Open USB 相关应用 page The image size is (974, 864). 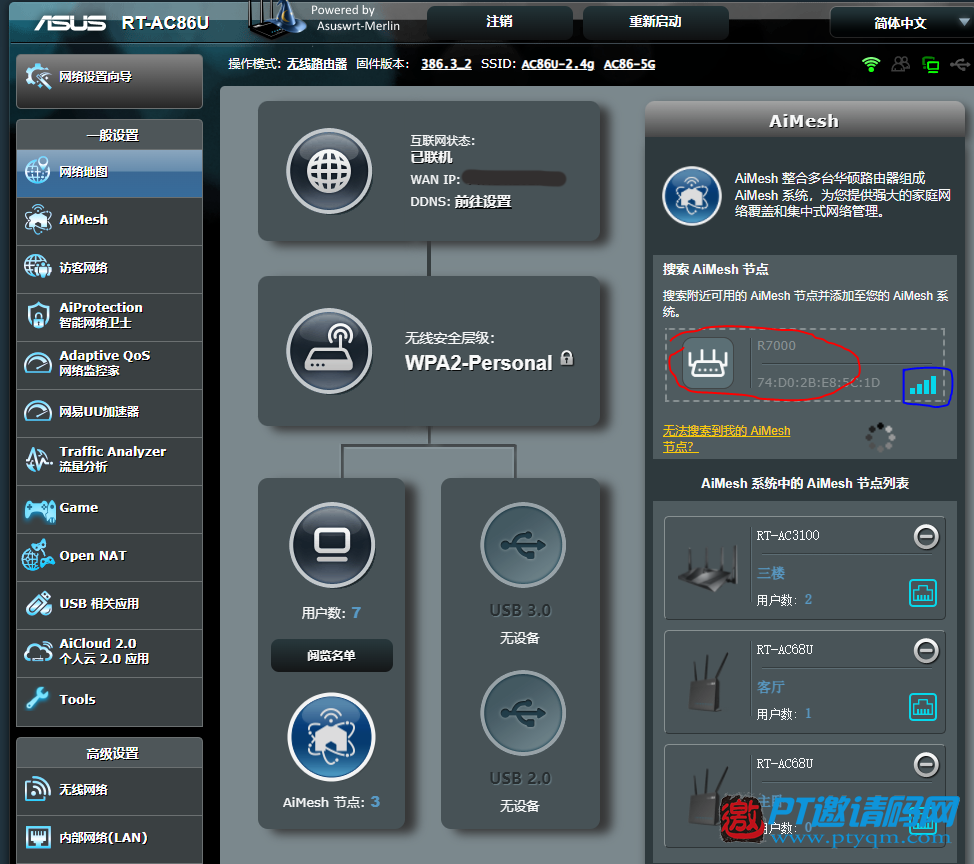point(109,604)
